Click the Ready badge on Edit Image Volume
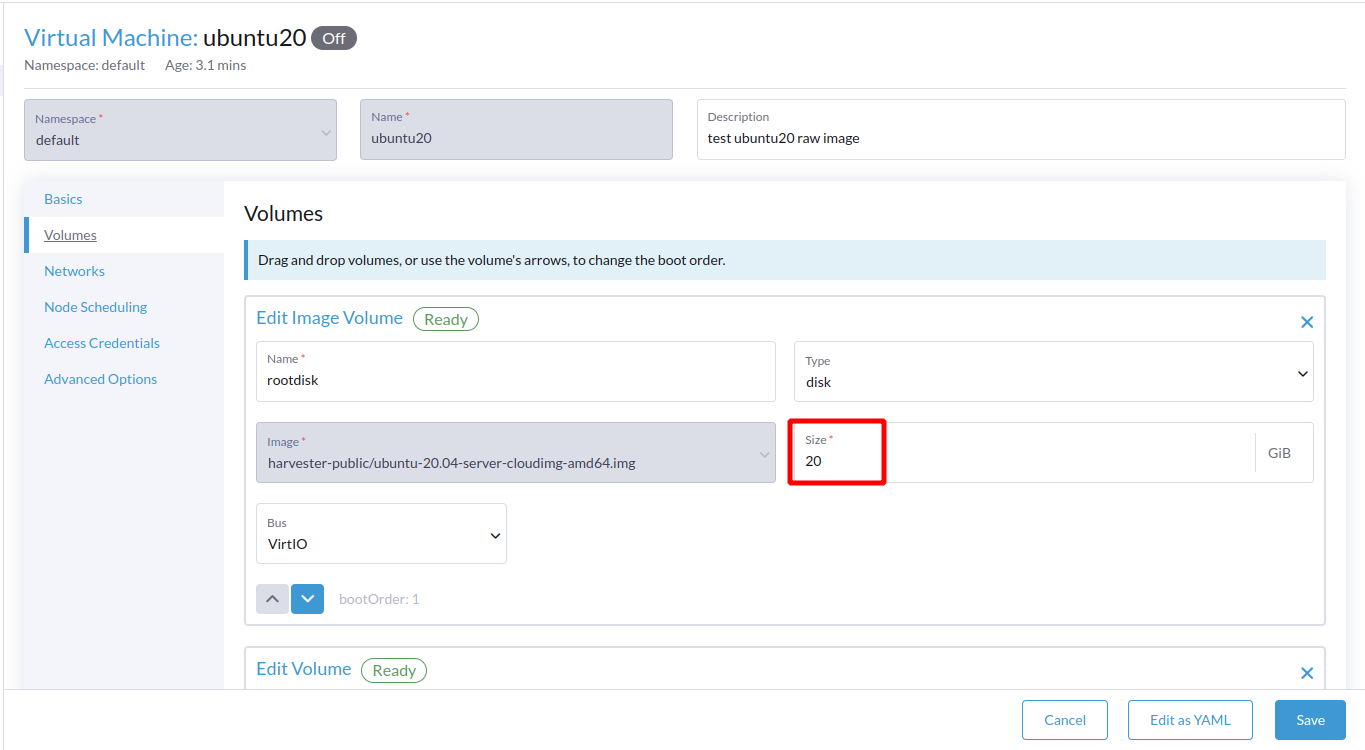1365x750 pixels. coord(445,318)
